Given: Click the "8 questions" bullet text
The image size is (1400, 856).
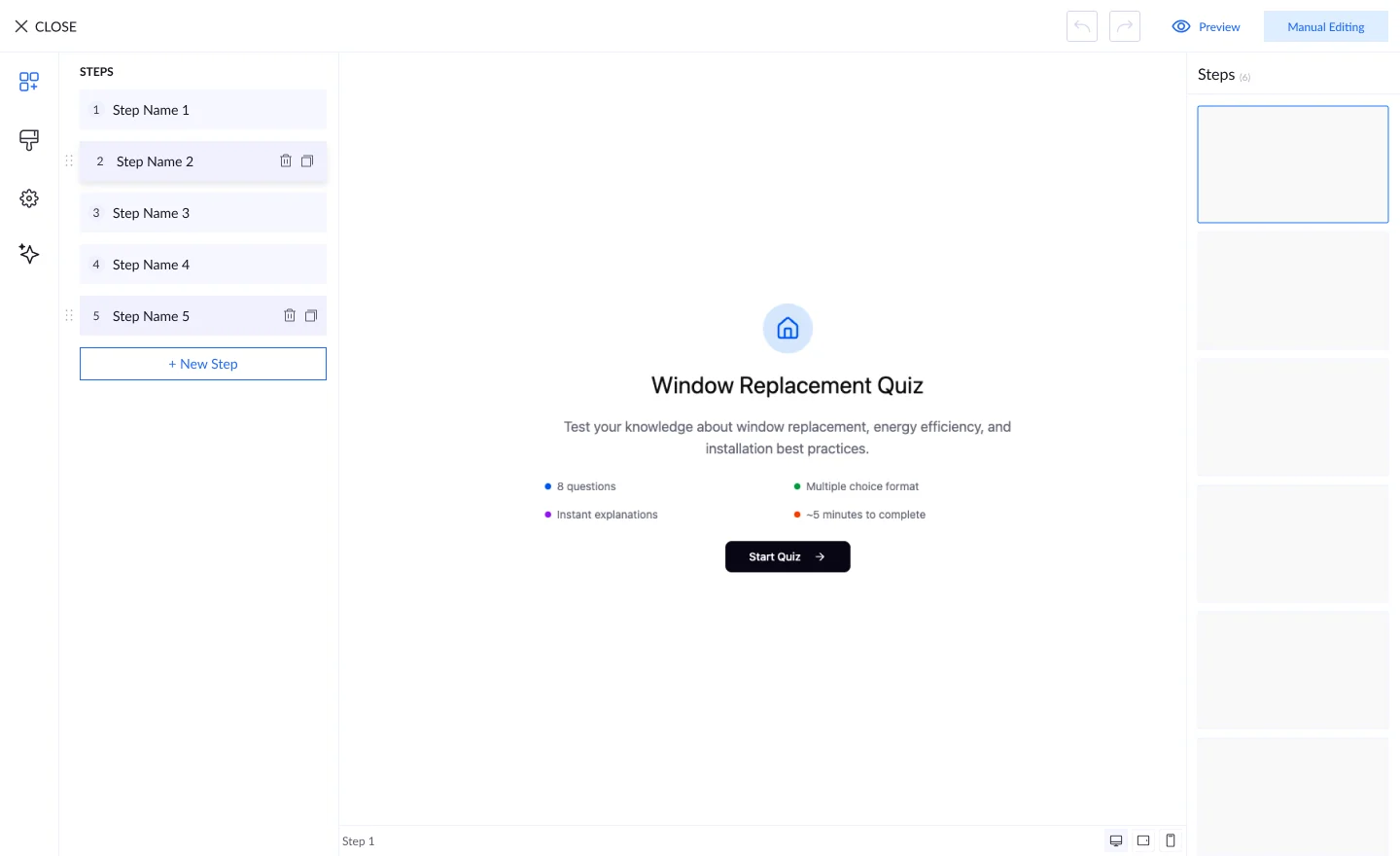Looking at the screenshot, I should tap(586, 486).
